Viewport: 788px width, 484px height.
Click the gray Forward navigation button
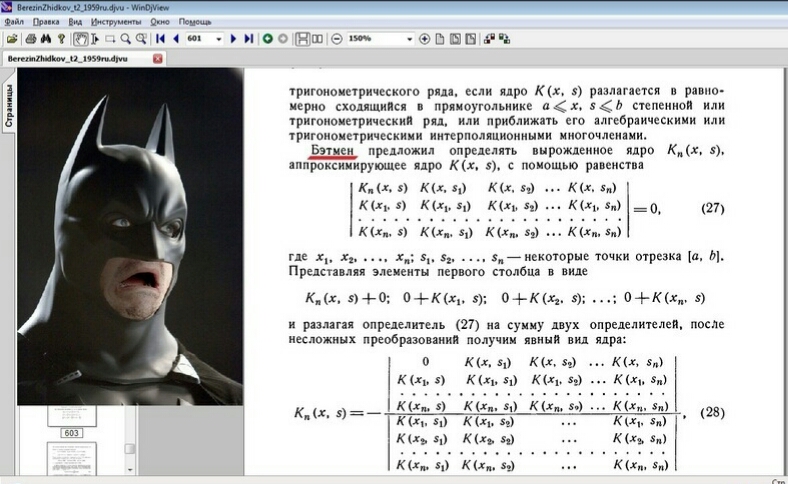point(283,39)
